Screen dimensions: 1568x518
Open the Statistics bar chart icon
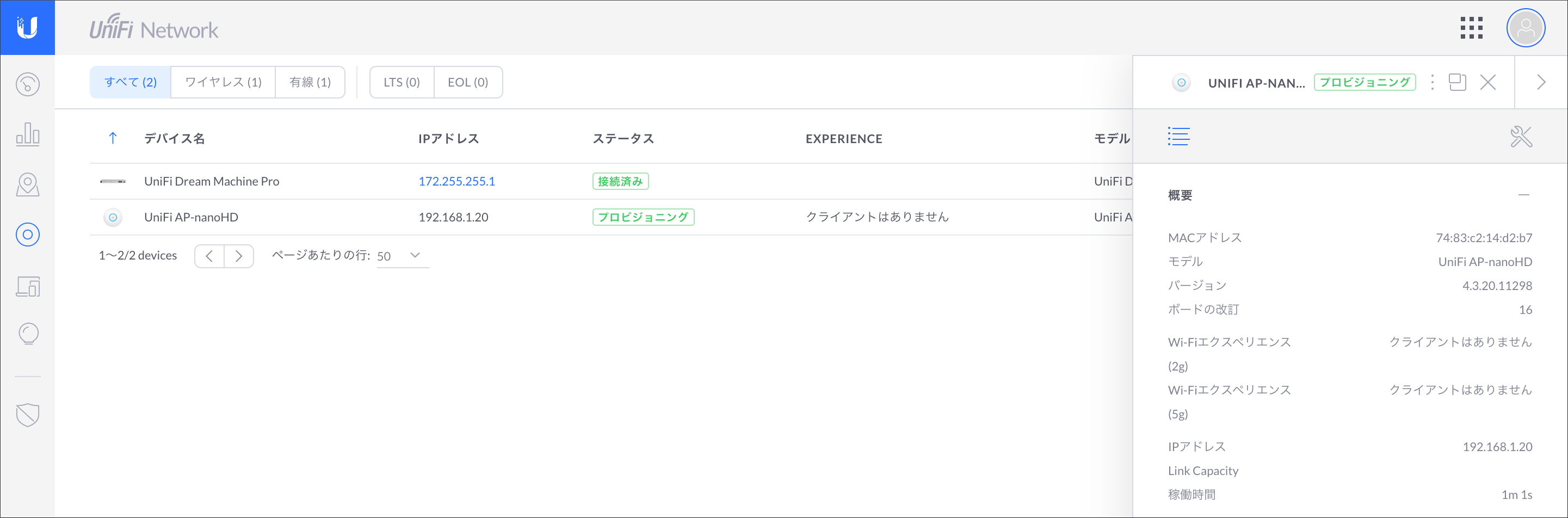click(x=27, y=134)
